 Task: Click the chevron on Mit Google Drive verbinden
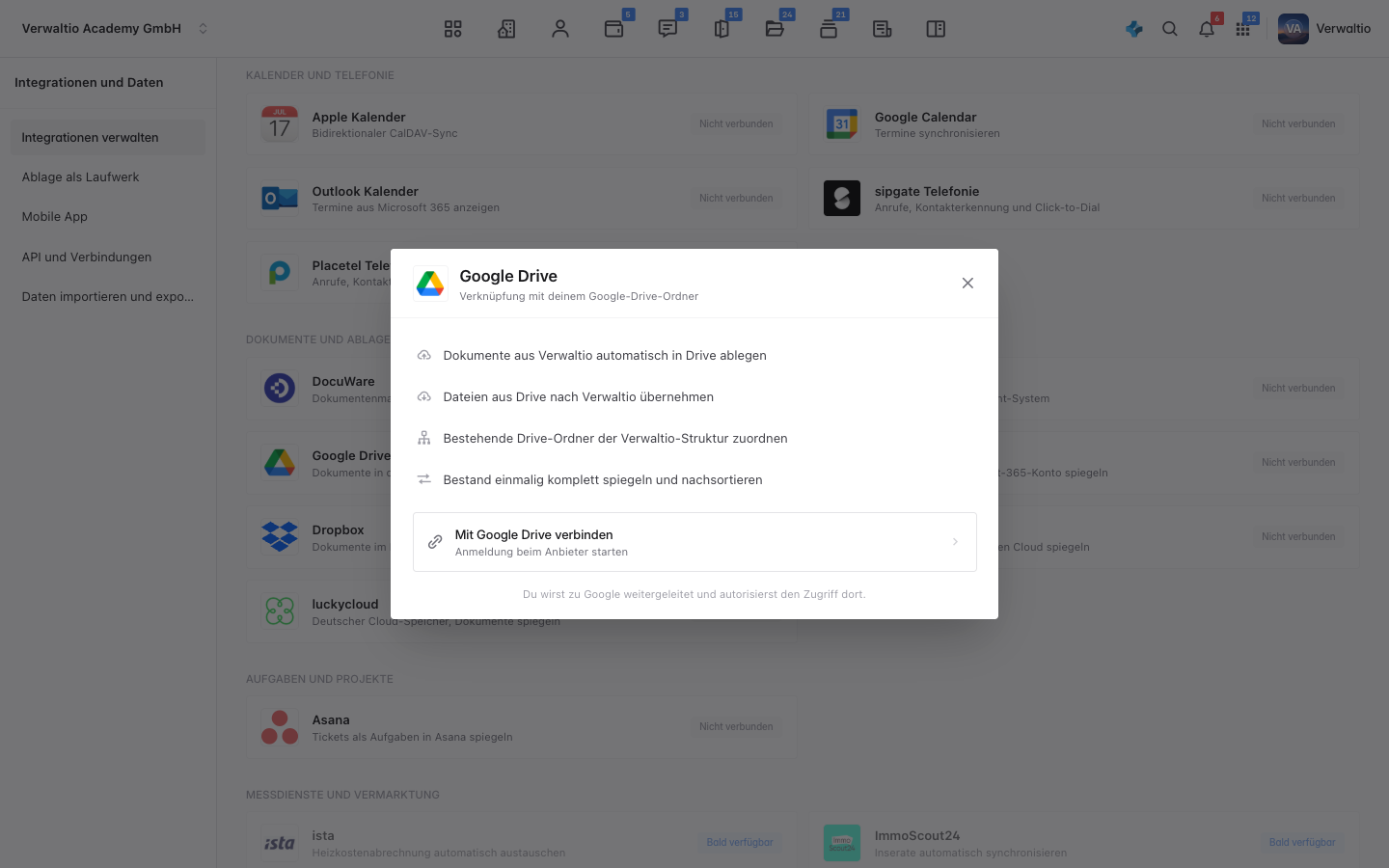point(955,542)
